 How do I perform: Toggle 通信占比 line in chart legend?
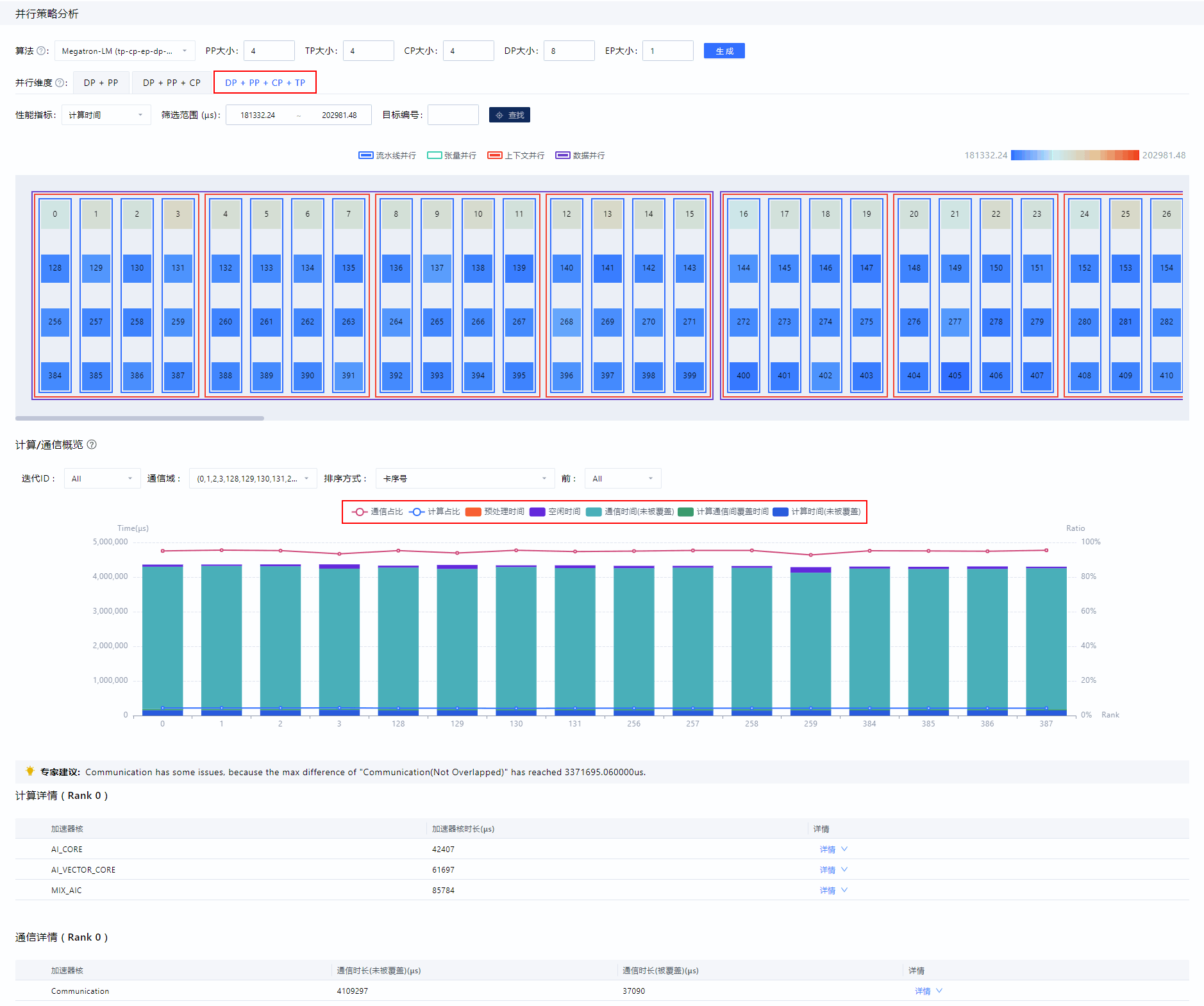click(x=377, y=512)
